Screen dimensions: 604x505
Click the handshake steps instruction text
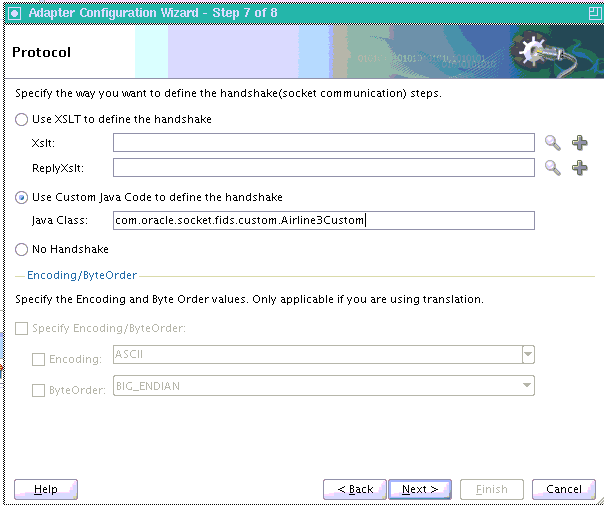click(228, 94)
